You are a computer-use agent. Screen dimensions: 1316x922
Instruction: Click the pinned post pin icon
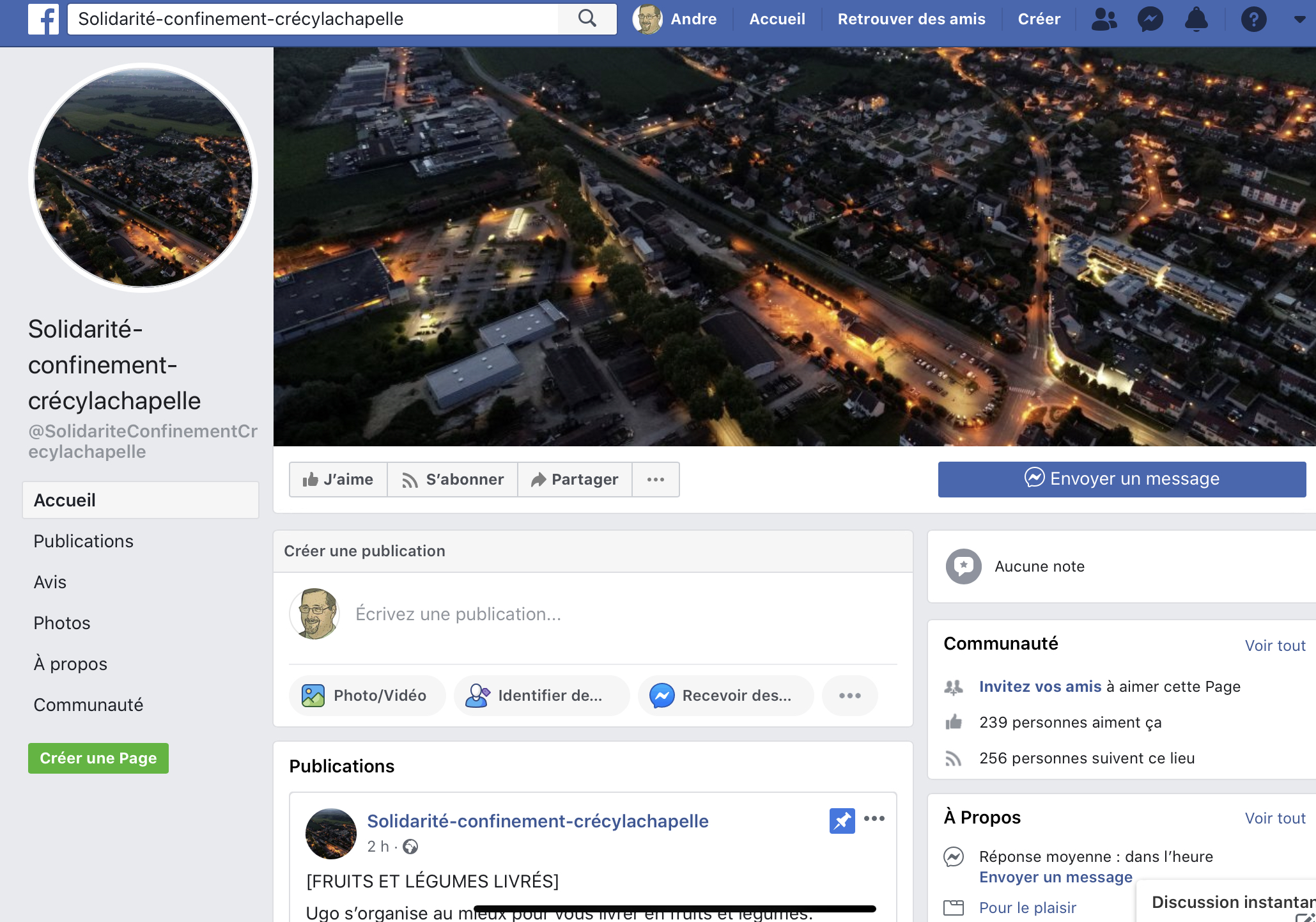click(x=842, y=820)
